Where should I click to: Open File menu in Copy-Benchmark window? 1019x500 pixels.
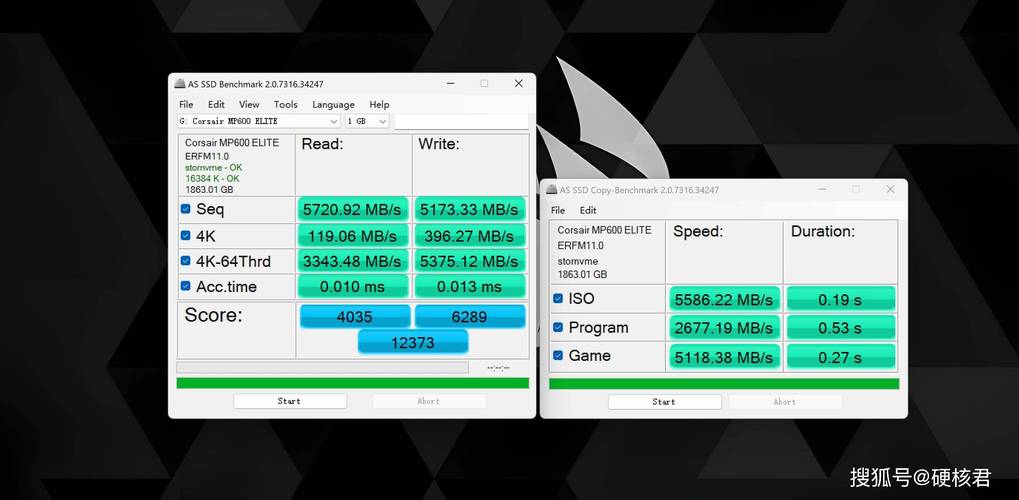pos(558,211)
